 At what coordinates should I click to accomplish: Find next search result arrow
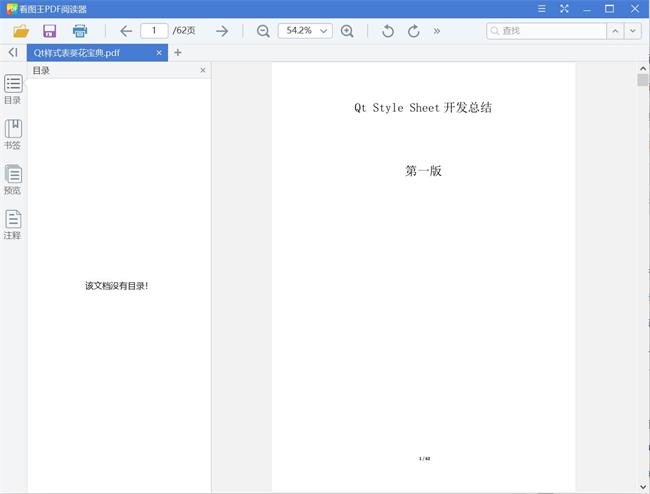pyautogui.click(x=633, y=31)
